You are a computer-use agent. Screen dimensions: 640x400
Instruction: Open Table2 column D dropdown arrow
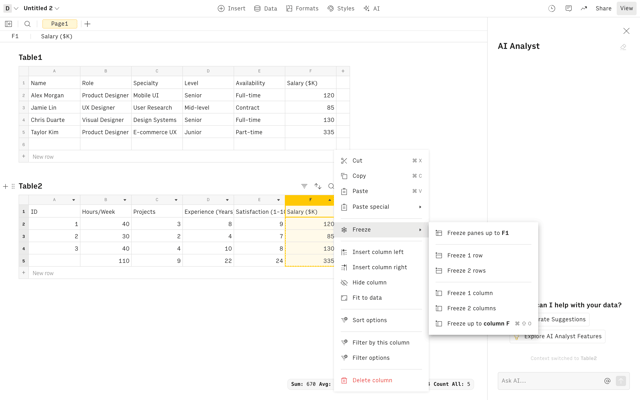(227, 200)
